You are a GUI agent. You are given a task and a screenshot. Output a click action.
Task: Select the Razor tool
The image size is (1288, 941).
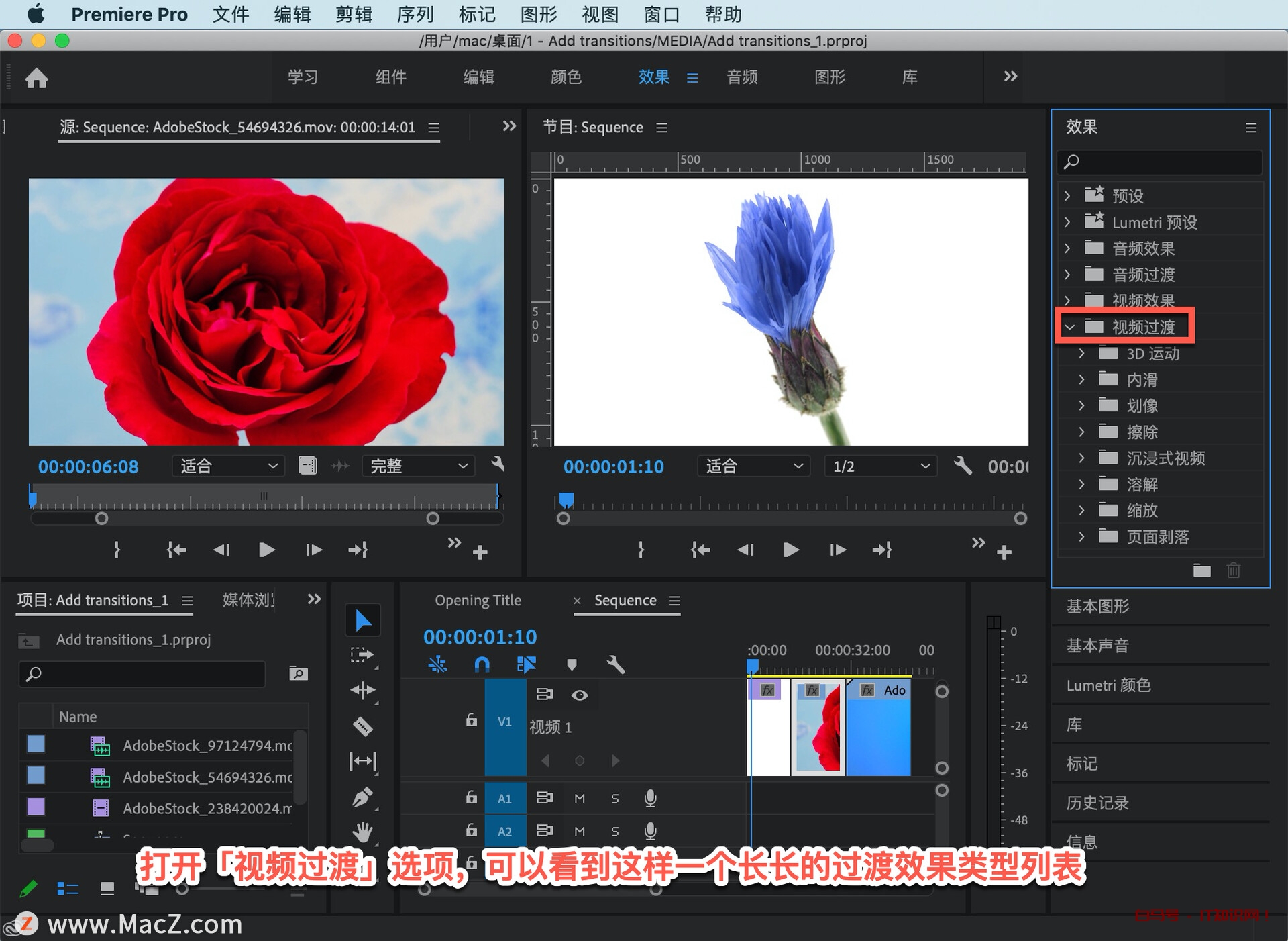362,726
